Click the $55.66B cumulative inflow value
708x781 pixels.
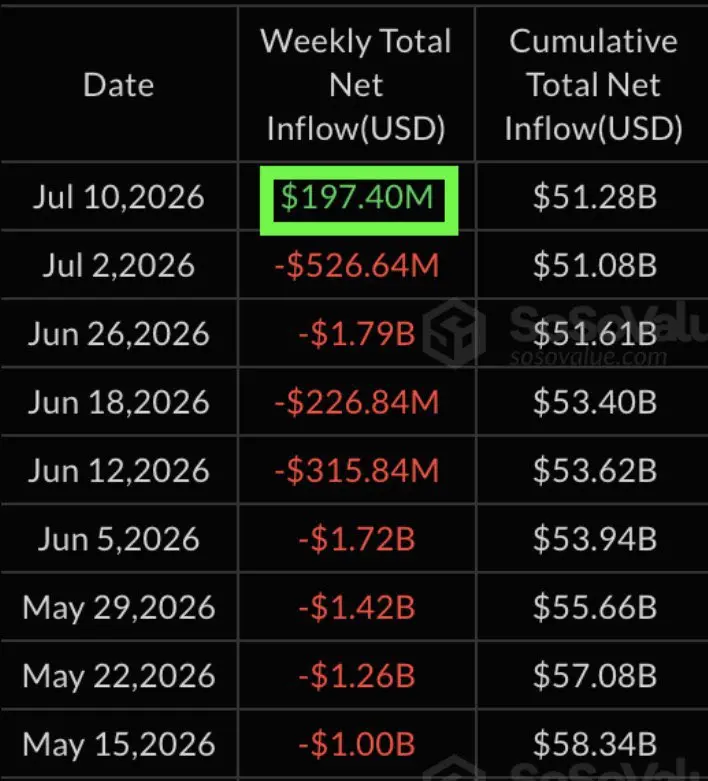[595, 607]
